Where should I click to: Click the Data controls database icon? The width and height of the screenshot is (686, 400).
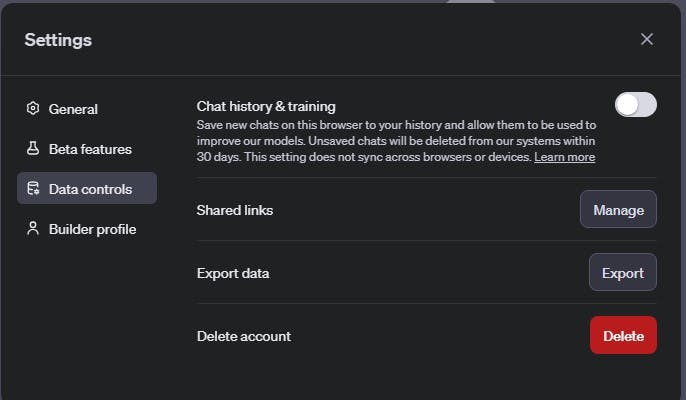[33, 189]
